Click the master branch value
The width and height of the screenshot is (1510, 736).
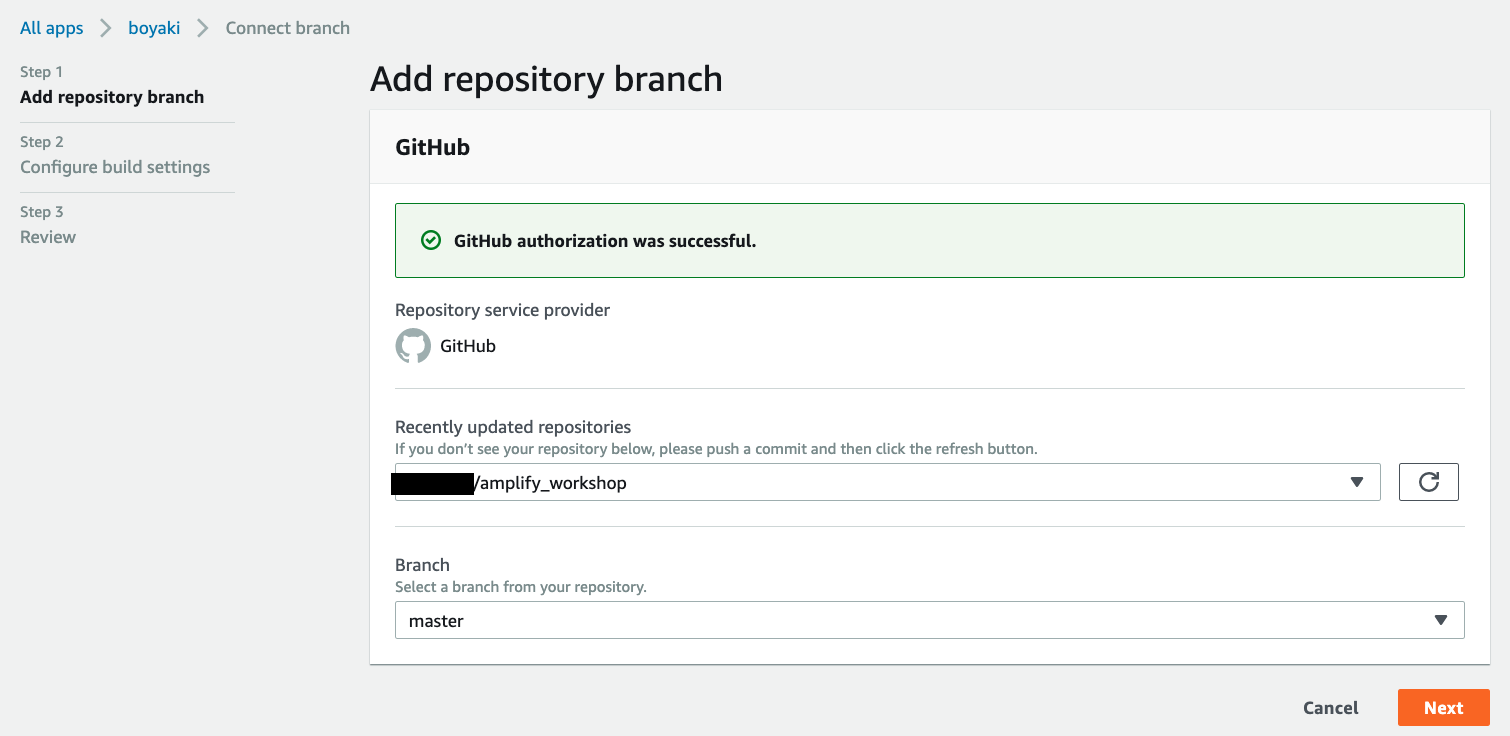pos(436,621)
